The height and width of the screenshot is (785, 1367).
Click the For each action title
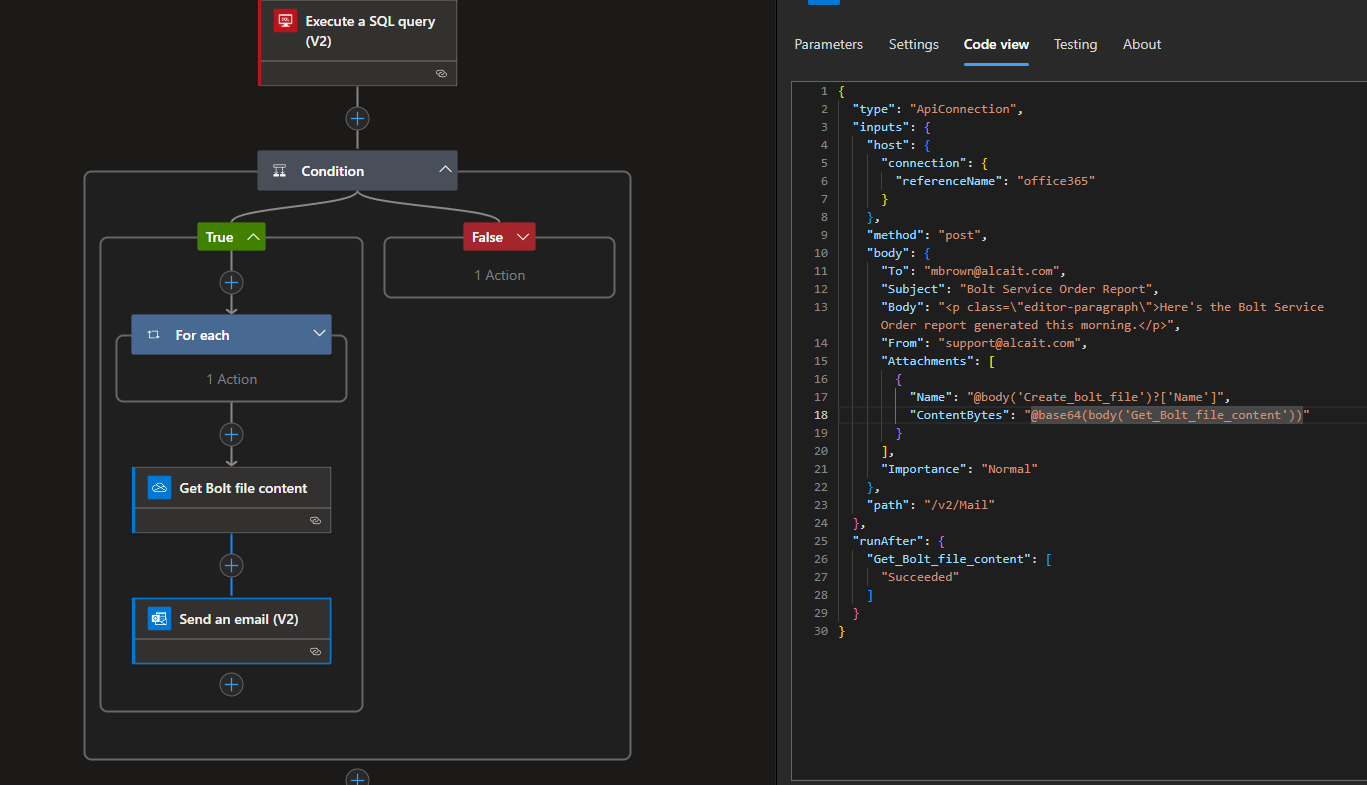point(202,335)
